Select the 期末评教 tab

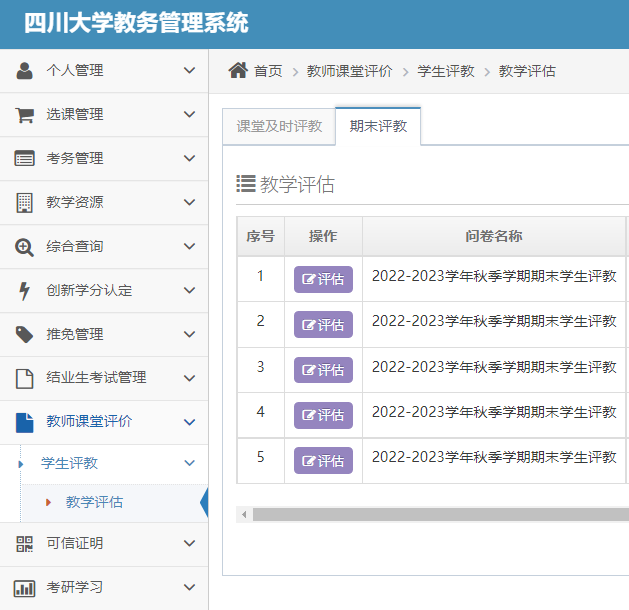[x=378, y=126]
